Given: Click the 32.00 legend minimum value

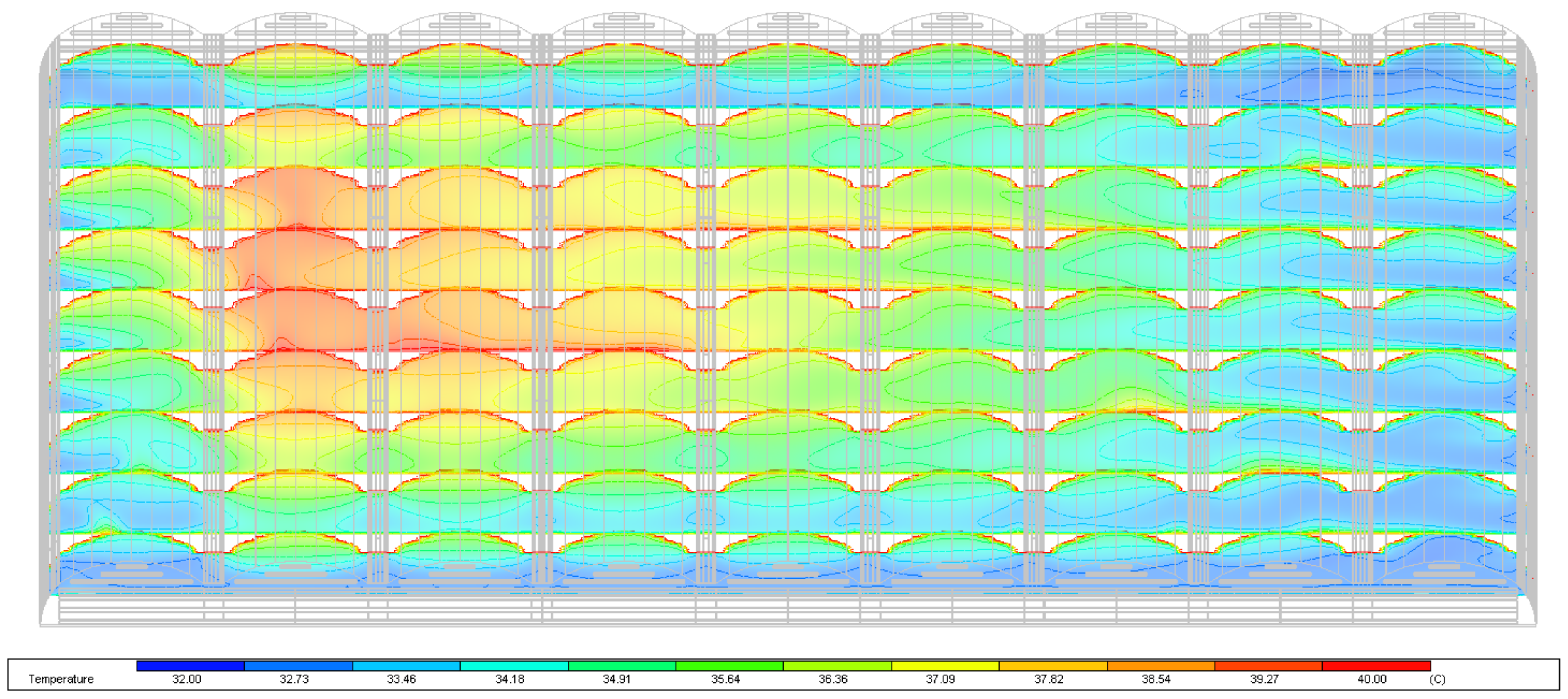Looking at the screenshot, I should [186, 679].
